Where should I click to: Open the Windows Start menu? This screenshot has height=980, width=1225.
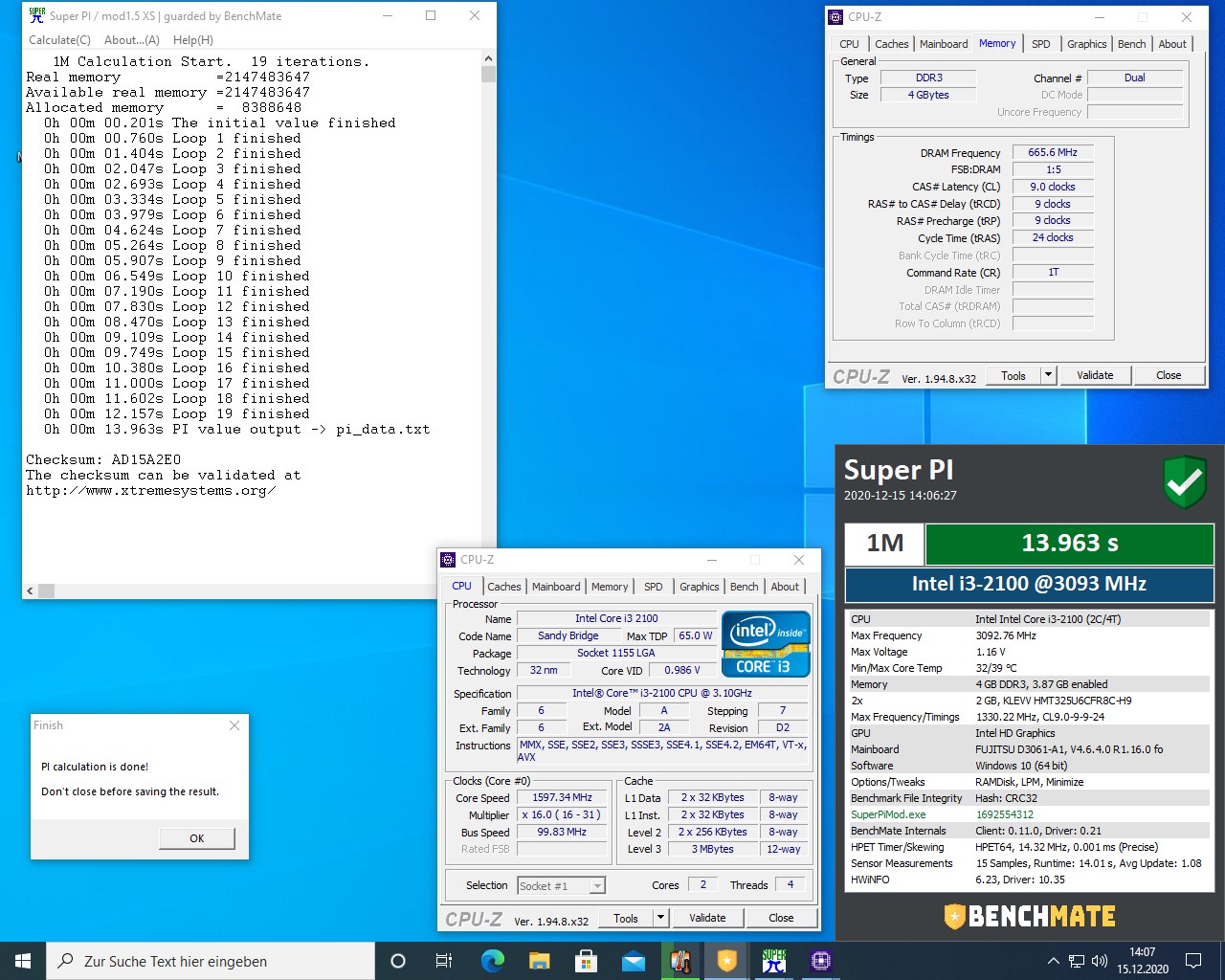pyautogui.click(x=23, y=961)
